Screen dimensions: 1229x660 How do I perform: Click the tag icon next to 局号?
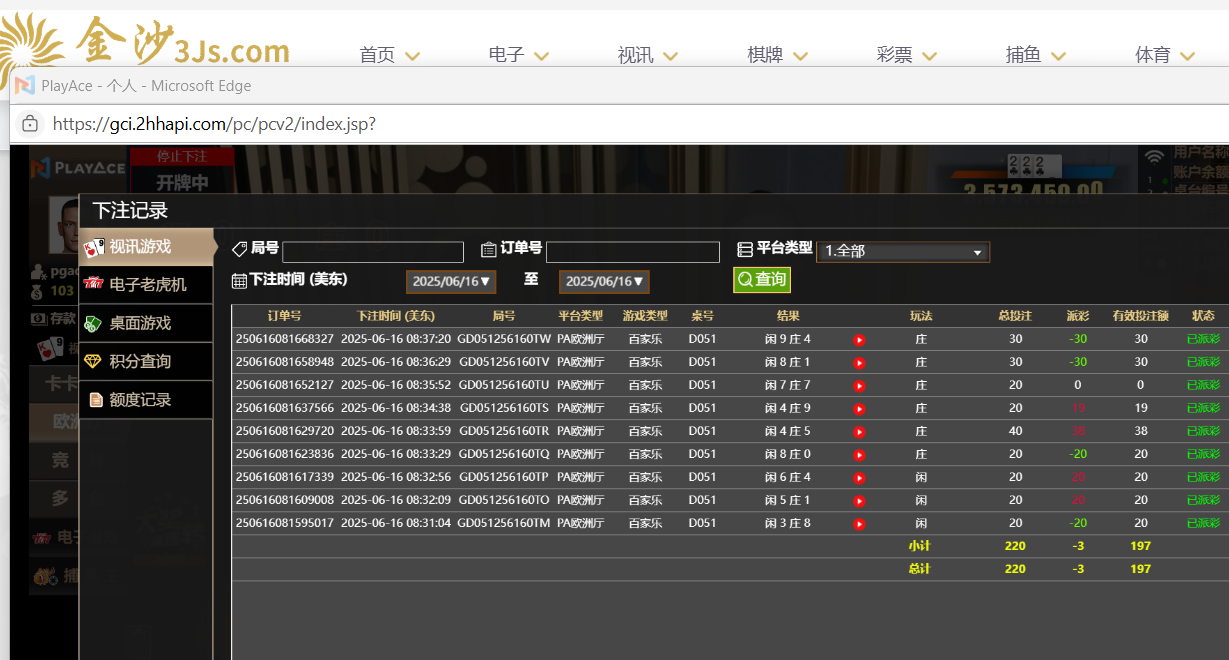click(239, 249)
